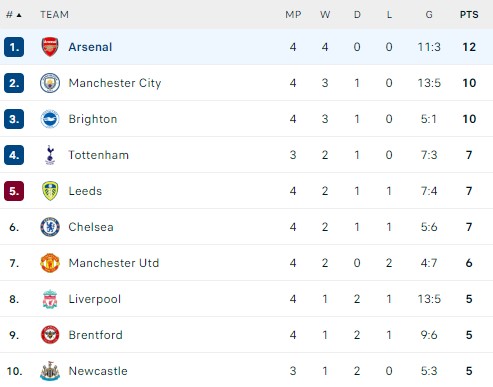Screen dimensions: 493x387
Task: Sort standings by G goals column header
Action: pos(429,15)
